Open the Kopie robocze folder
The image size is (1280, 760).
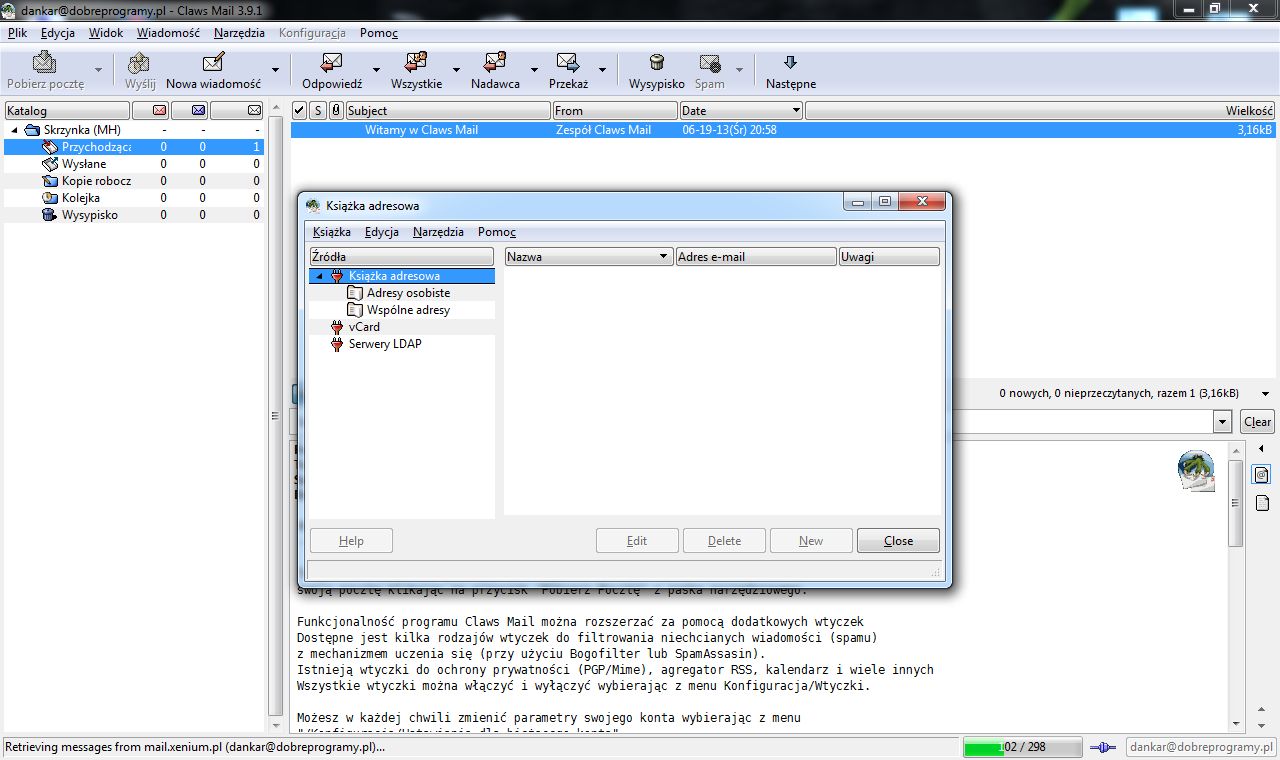pos(97,180)
